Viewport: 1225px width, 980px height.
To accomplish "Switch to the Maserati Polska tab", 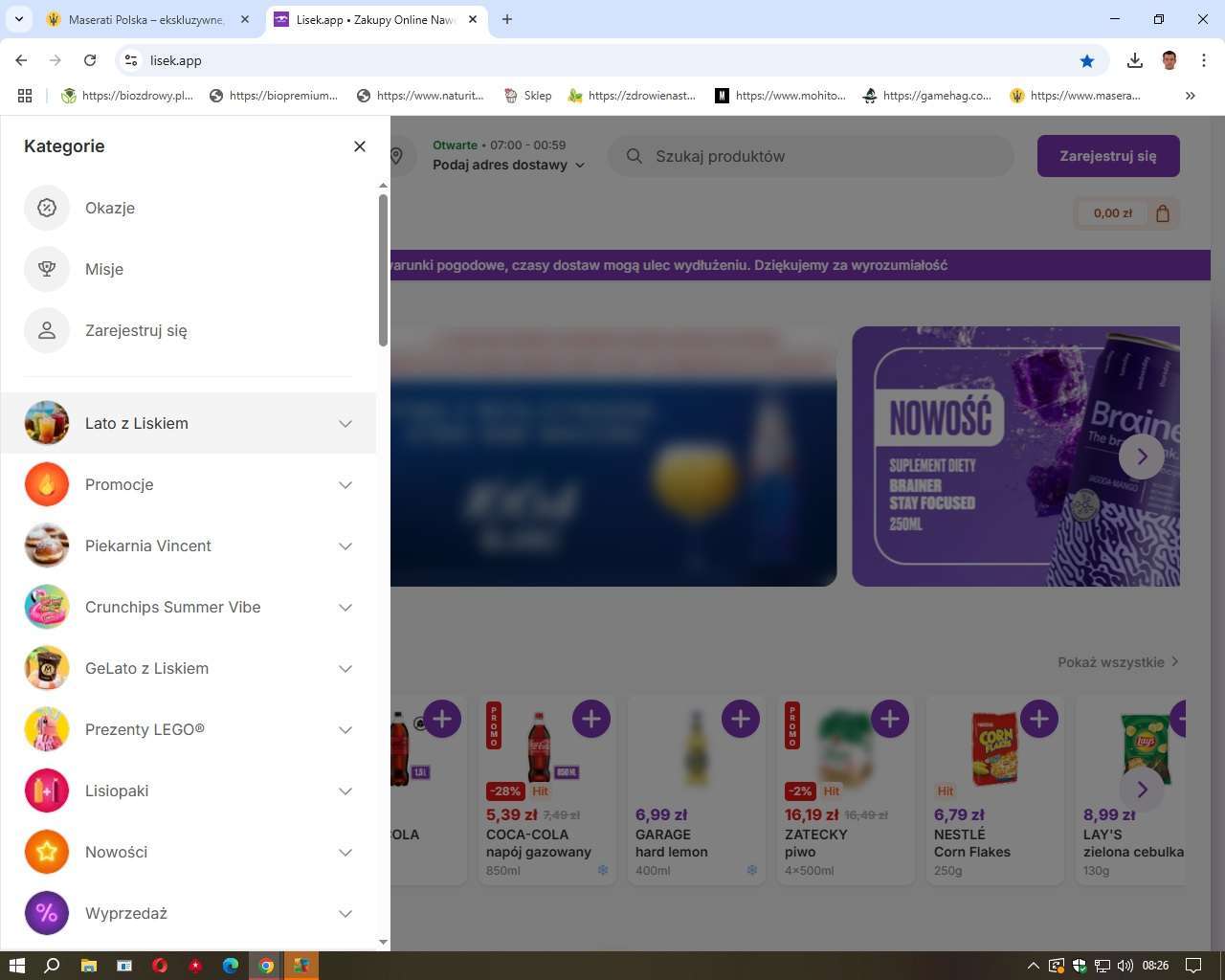I will pyautogui.click(x=146, y=19).
